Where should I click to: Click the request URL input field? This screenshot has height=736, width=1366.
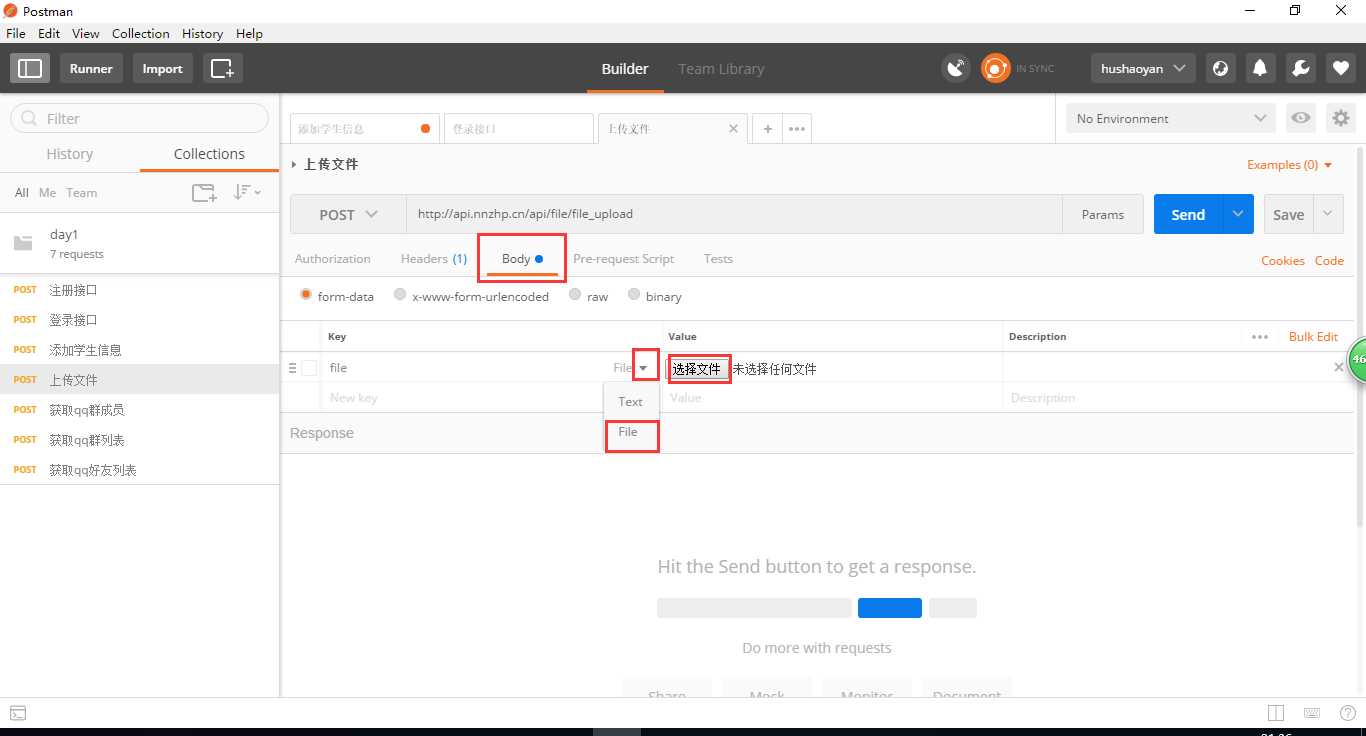pos(734,214)
